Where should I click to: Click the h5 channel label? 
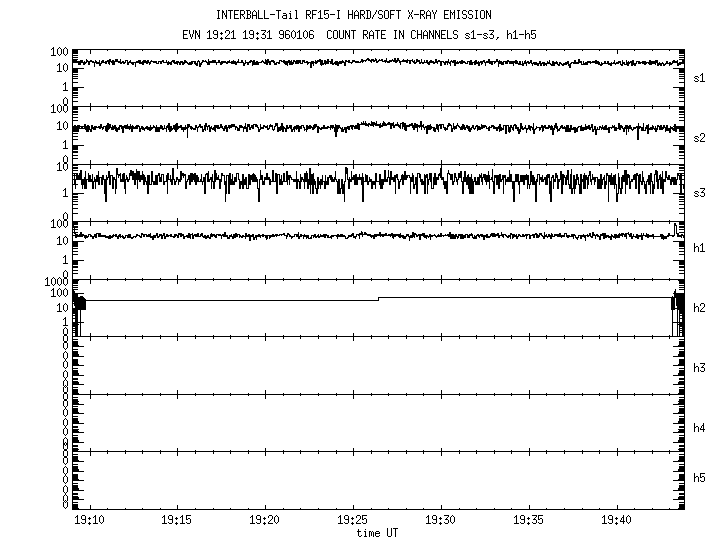699,479
